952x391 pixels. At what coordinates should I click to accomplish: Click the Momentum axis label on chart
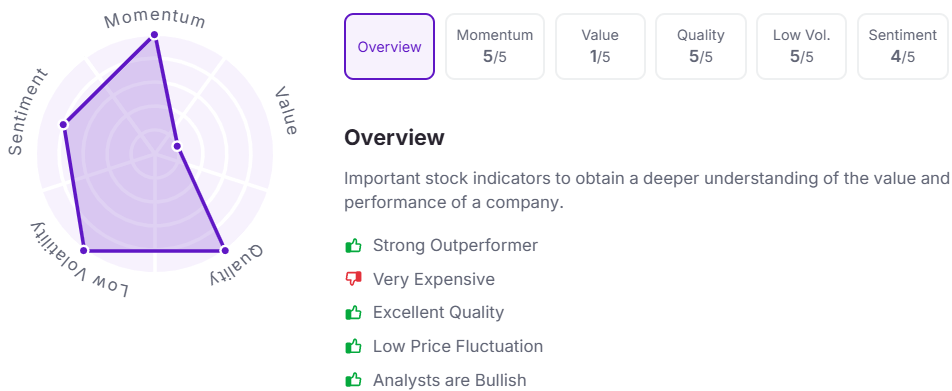[155, 18]
